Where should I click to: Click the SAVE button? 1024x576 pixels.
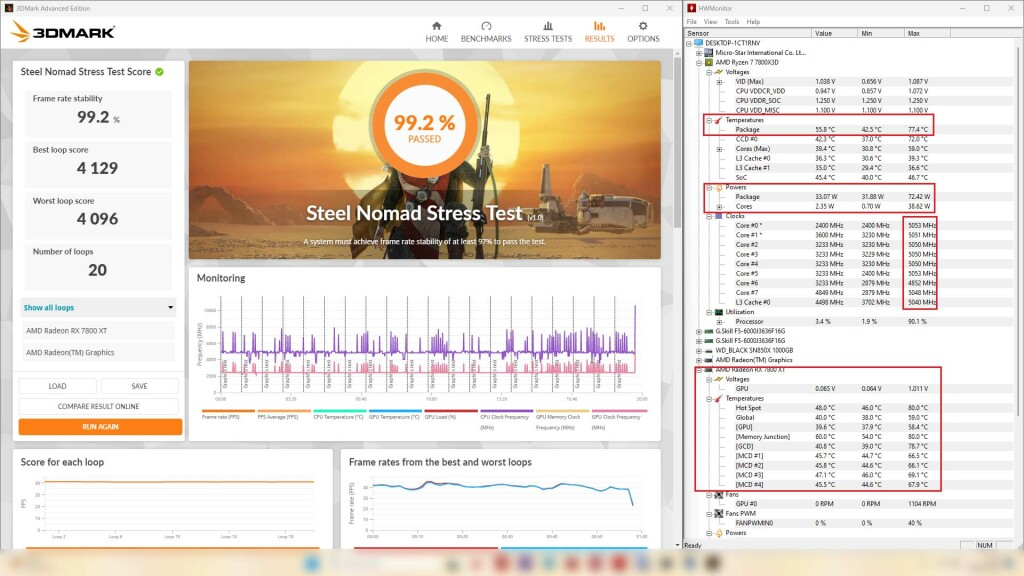140,386
